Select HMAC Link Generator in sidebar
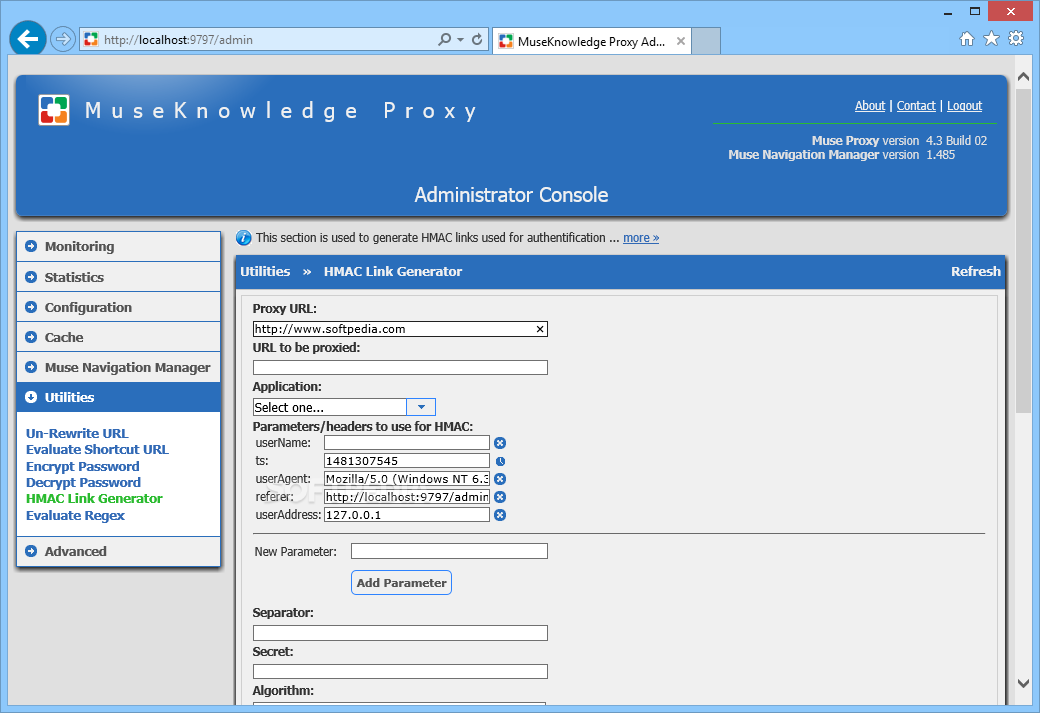This screenshot has width=1040, height=713. [x=94, y=499]
